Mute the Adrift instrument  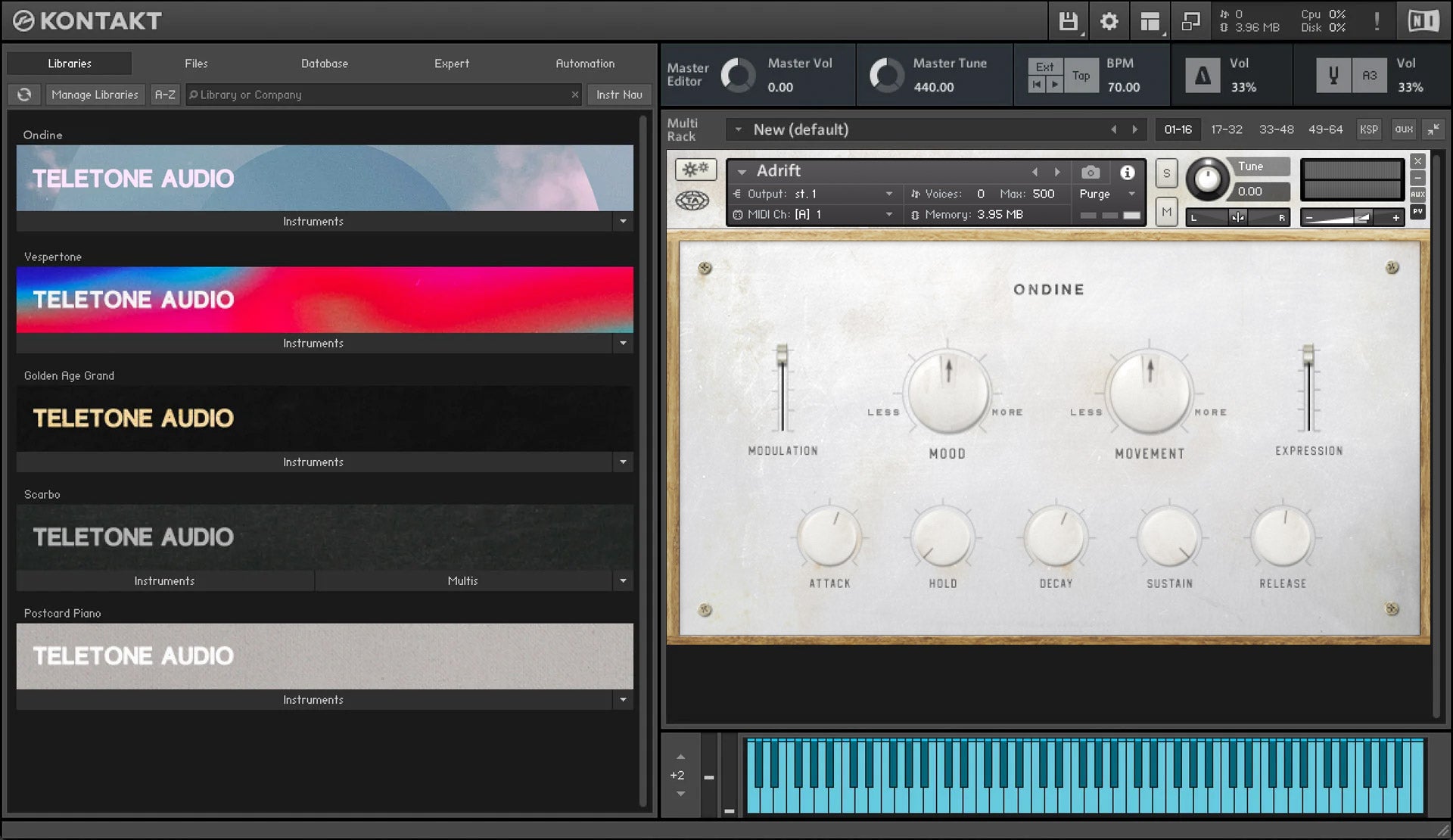1166,212
